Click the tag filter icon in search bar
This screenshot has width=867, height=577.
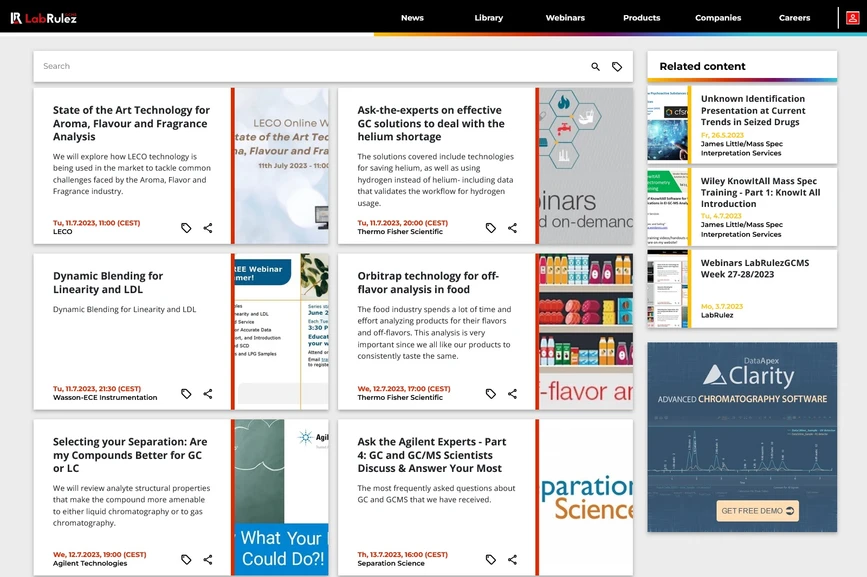point(617,66)
